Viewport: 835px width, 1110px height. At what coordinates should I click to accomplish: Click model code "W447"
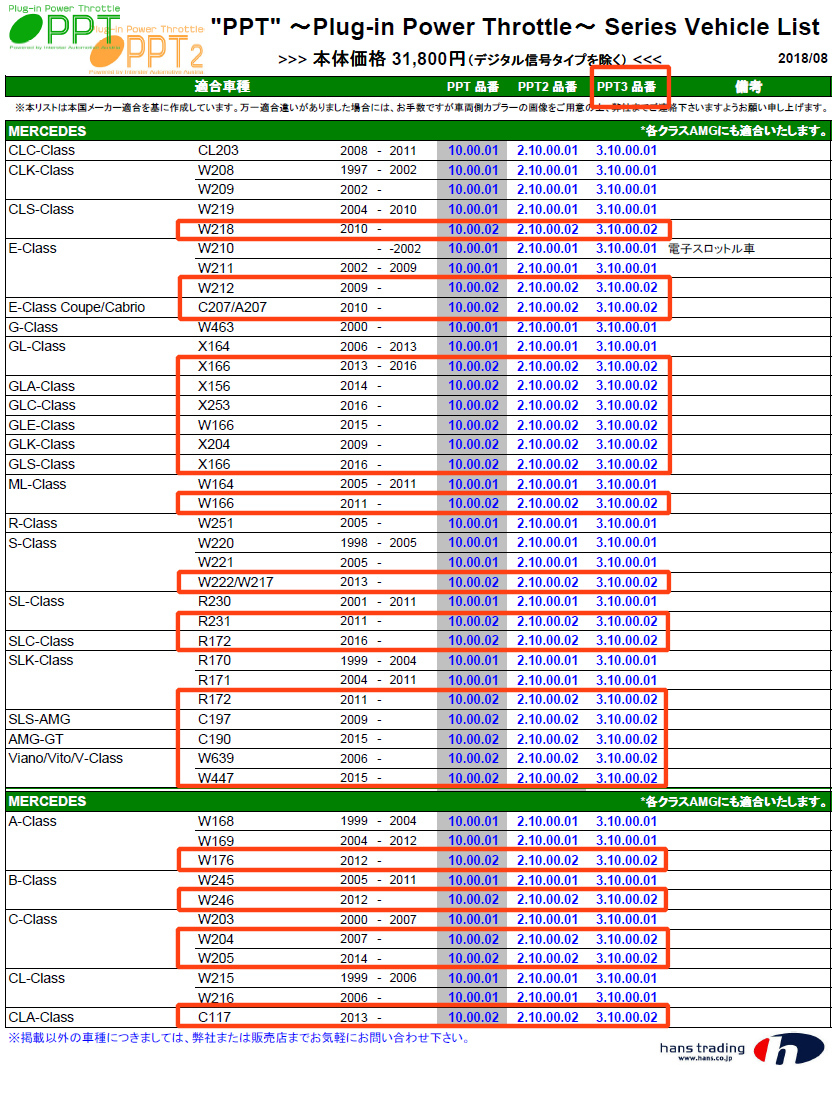pyautogui.click(x=216, y=778)
